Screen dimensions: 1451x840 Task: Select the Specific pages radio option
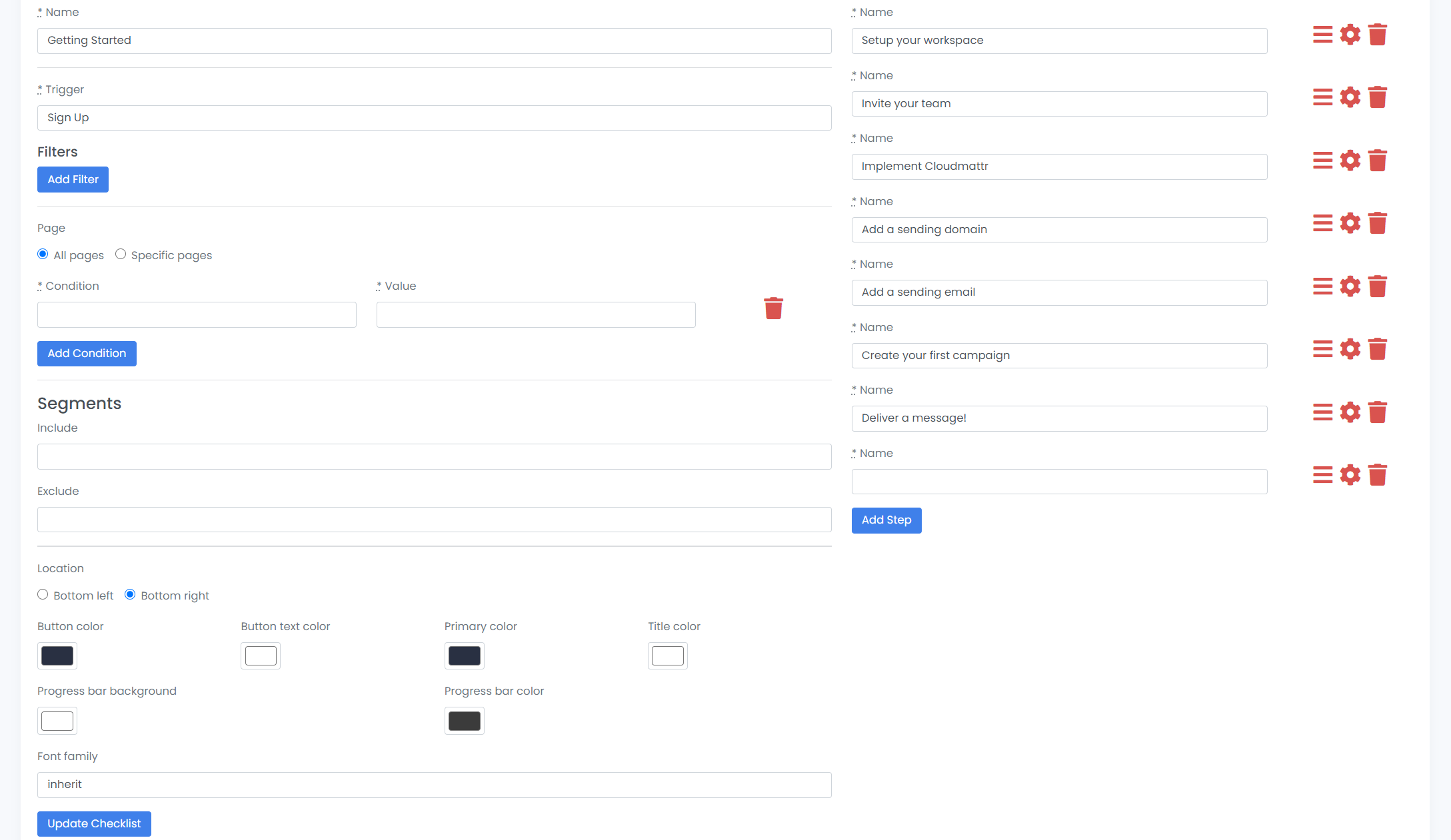[121, 254]
